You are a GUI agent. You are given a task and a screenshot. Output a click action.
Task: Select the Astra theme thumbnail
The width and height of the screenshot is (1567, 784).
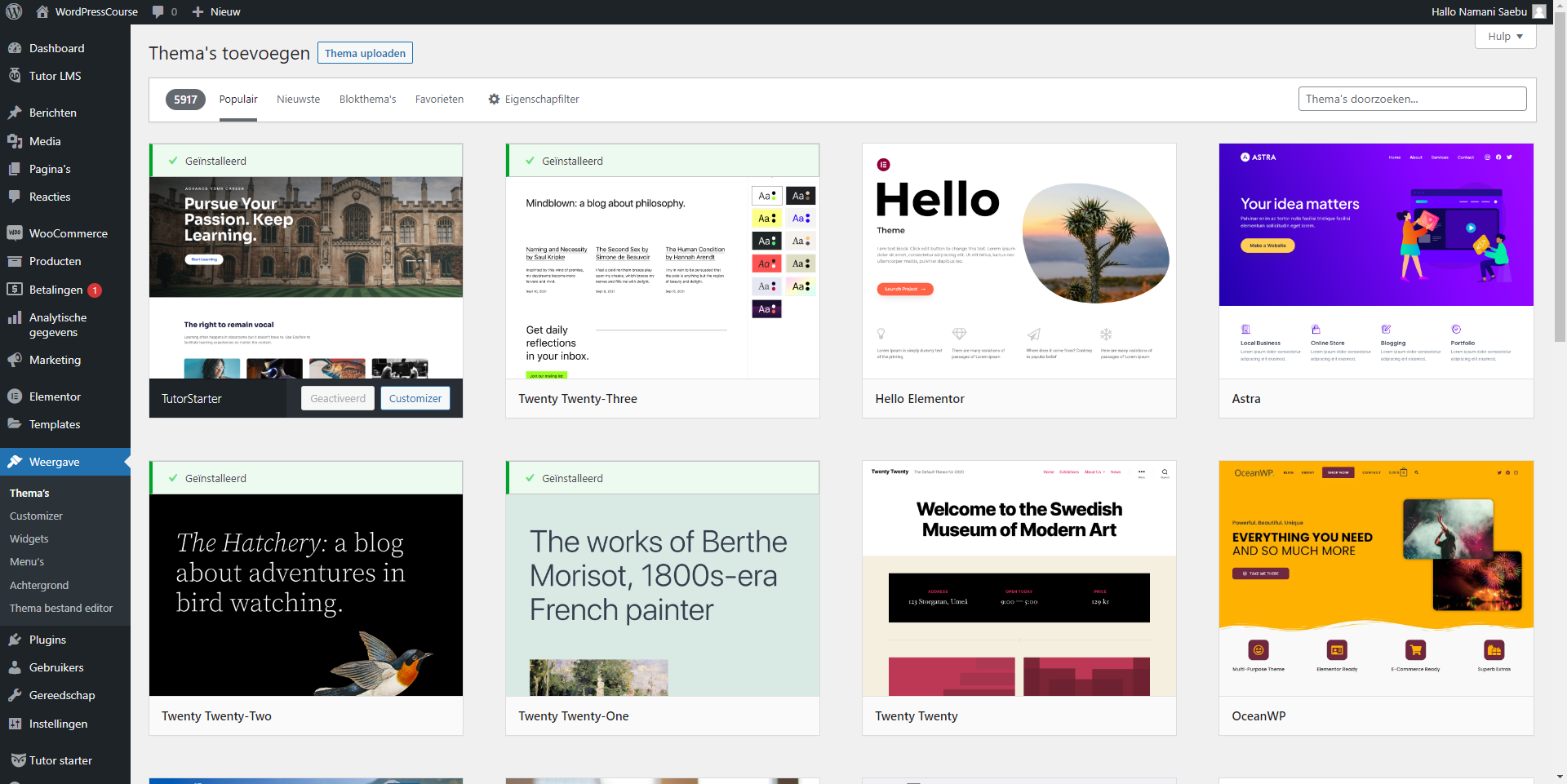(1375, 261)
